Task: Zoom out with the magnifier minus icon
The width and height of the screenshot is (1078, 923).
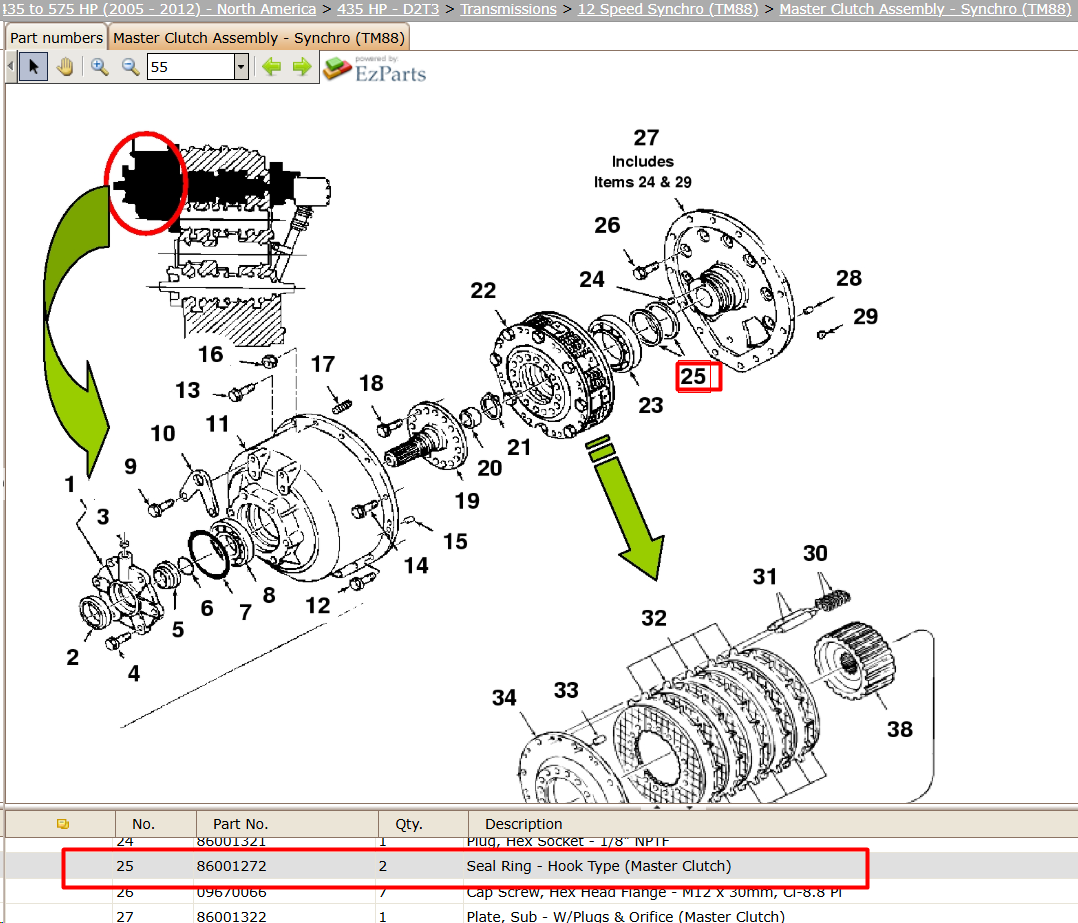Action: click(130, 67)
